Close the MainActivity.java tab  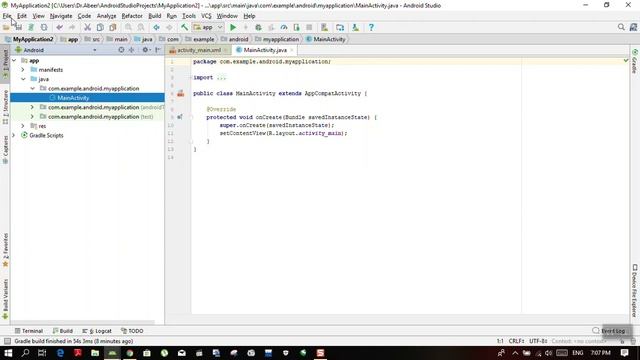tap(291, 50)
